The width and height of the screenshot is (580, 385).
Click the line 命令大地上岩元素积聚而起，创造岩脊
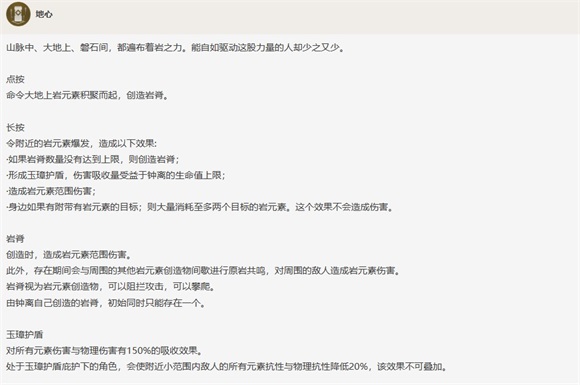87,95
